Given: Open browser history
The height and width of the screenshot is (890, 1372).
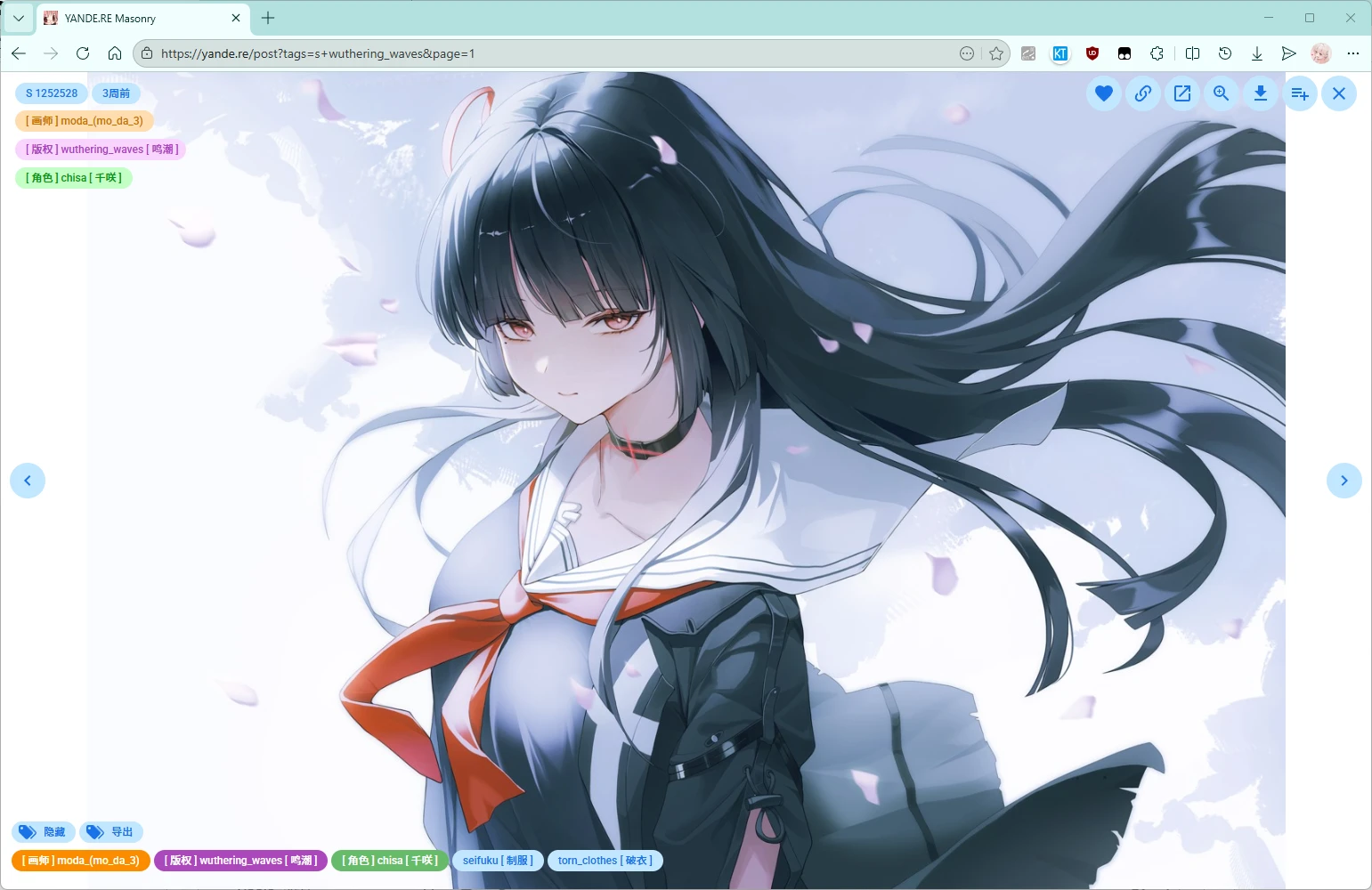Looking at the screenshot, I should pos(1225,53).
